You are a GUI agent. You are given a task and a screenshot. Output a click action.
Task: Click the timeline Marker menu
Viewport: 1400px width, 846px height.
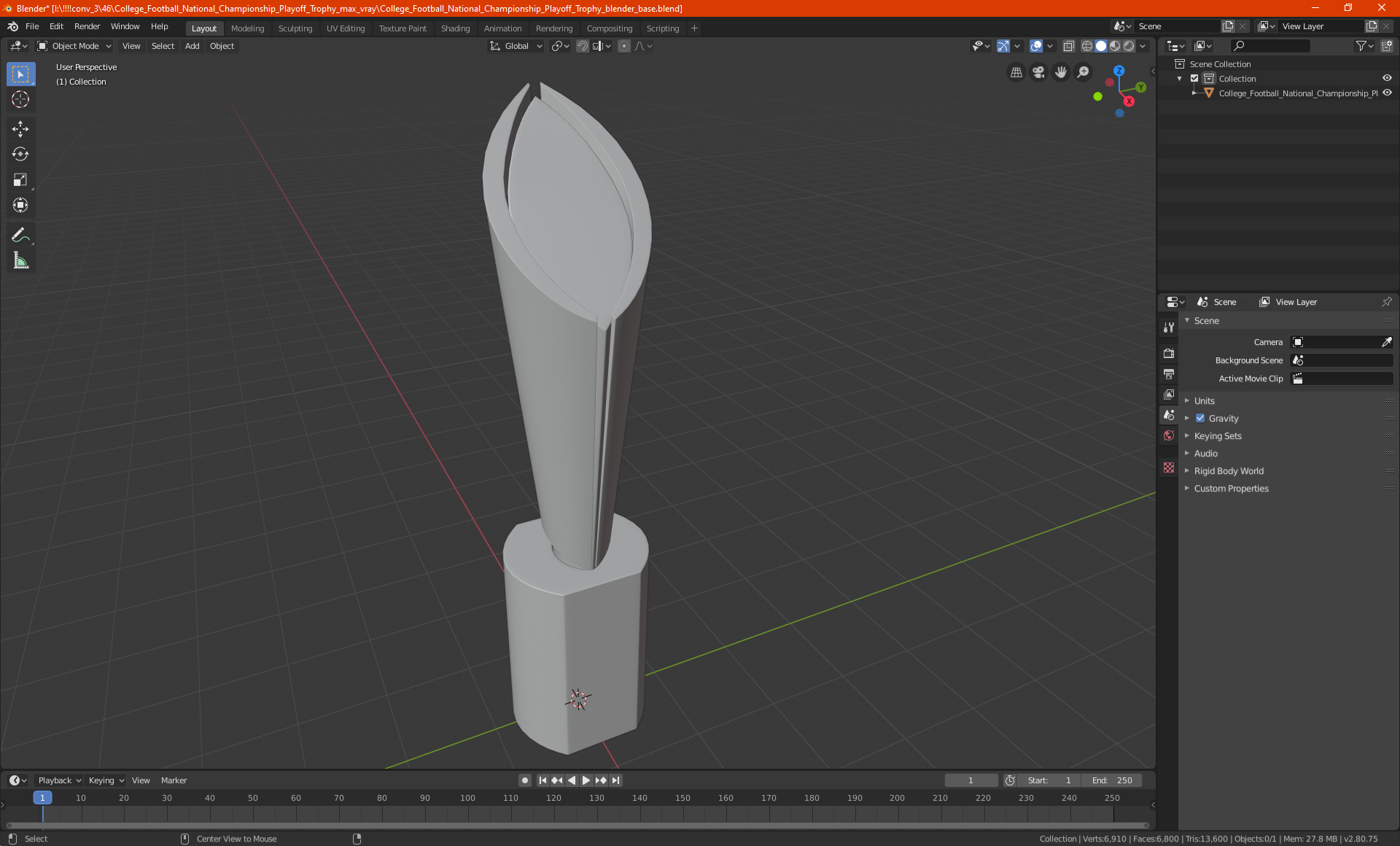point(174,780)
